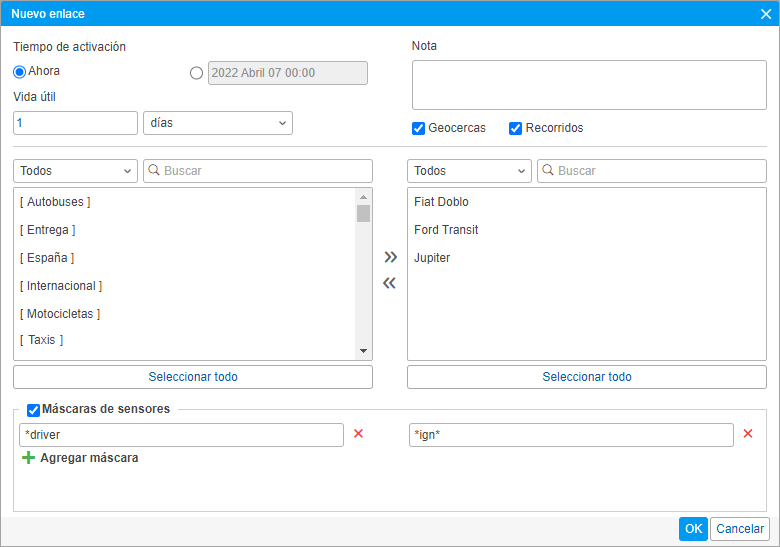
Task: Click left Seleccionar todo button
Action: 193,377
